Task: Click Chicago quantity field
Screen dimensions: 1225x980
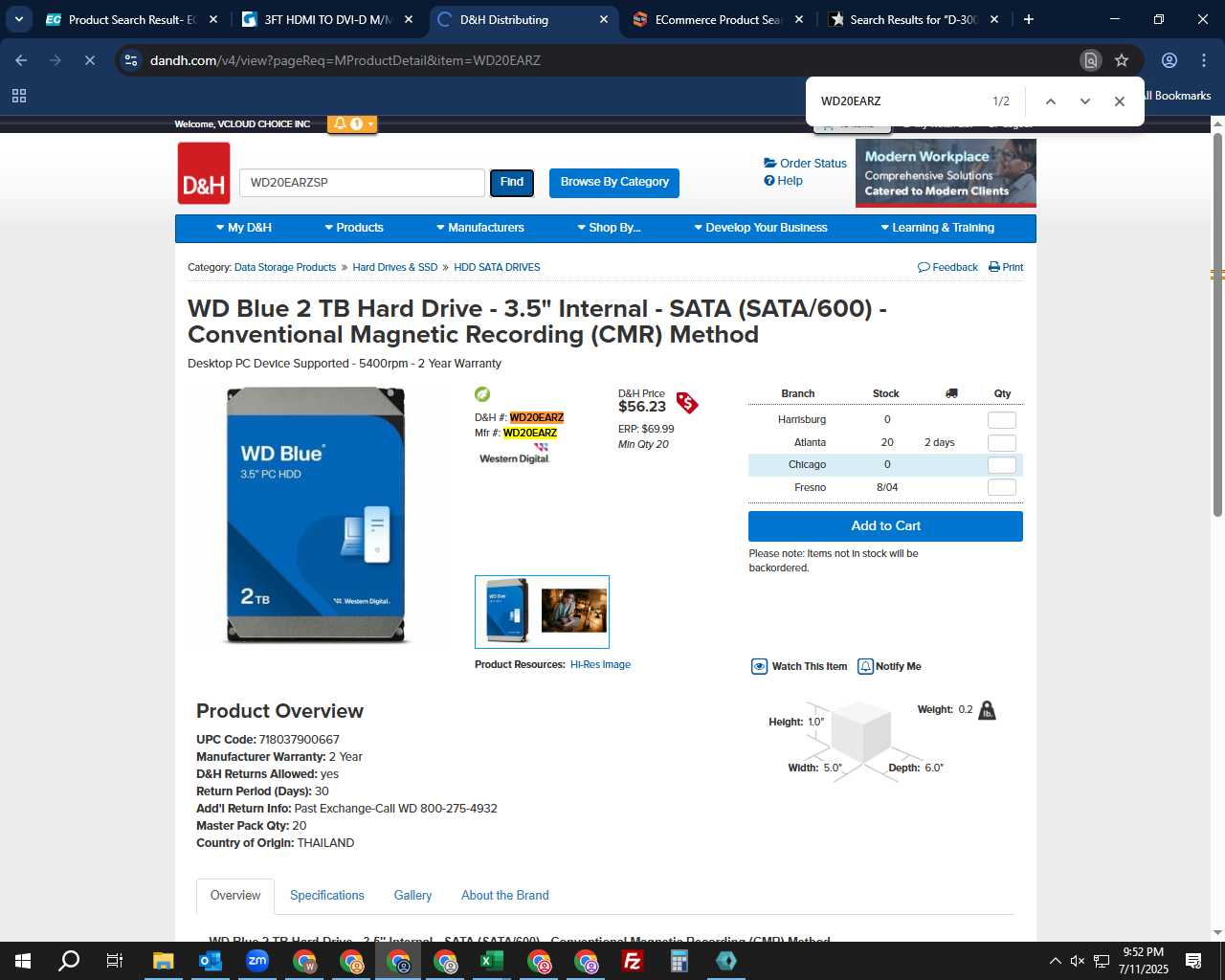Action: point(1001,465)
